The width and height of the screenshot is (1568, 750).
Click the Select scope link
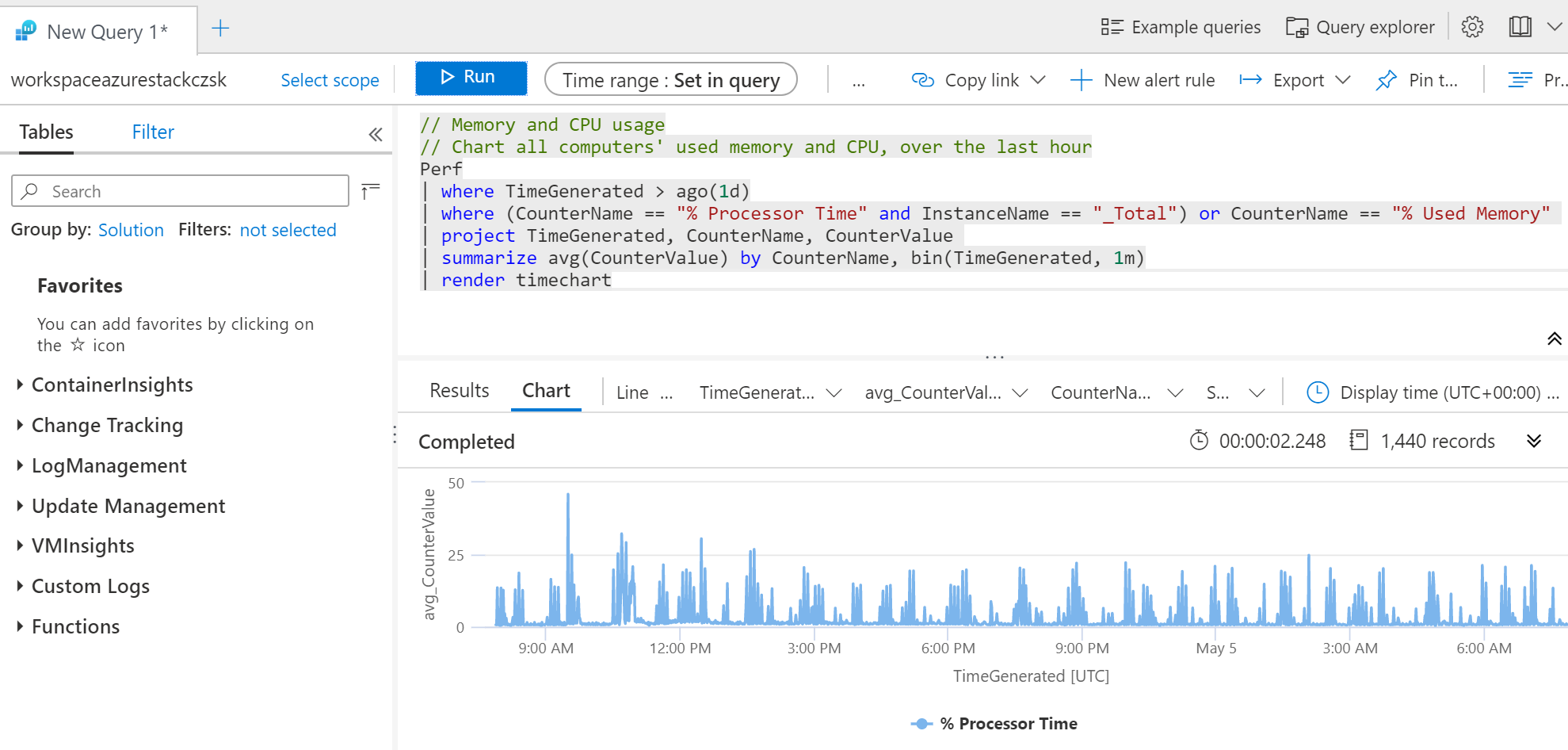(330, 80)
